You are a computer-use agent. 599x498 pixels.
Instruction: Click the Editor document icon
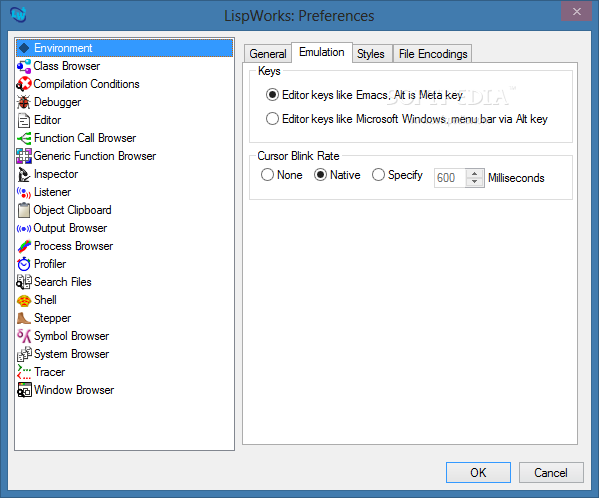tap(24, 120)
